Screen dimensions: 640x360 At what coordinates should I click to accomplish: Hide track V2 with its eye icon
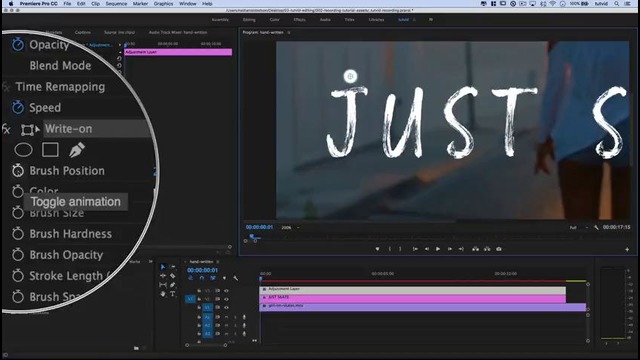click(226, 299)
